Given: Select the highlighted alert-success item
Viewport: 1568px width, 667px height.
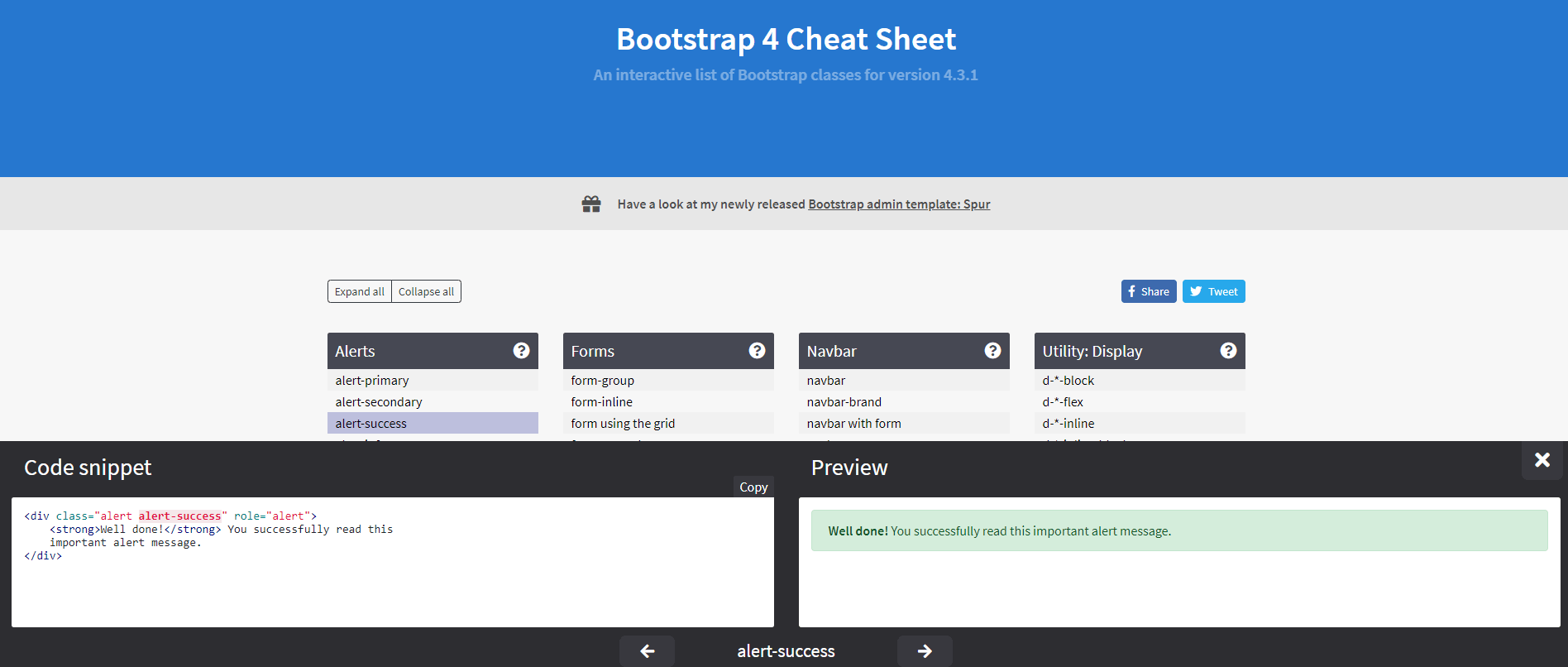Looking at the screenshot, I should [433, 423].
